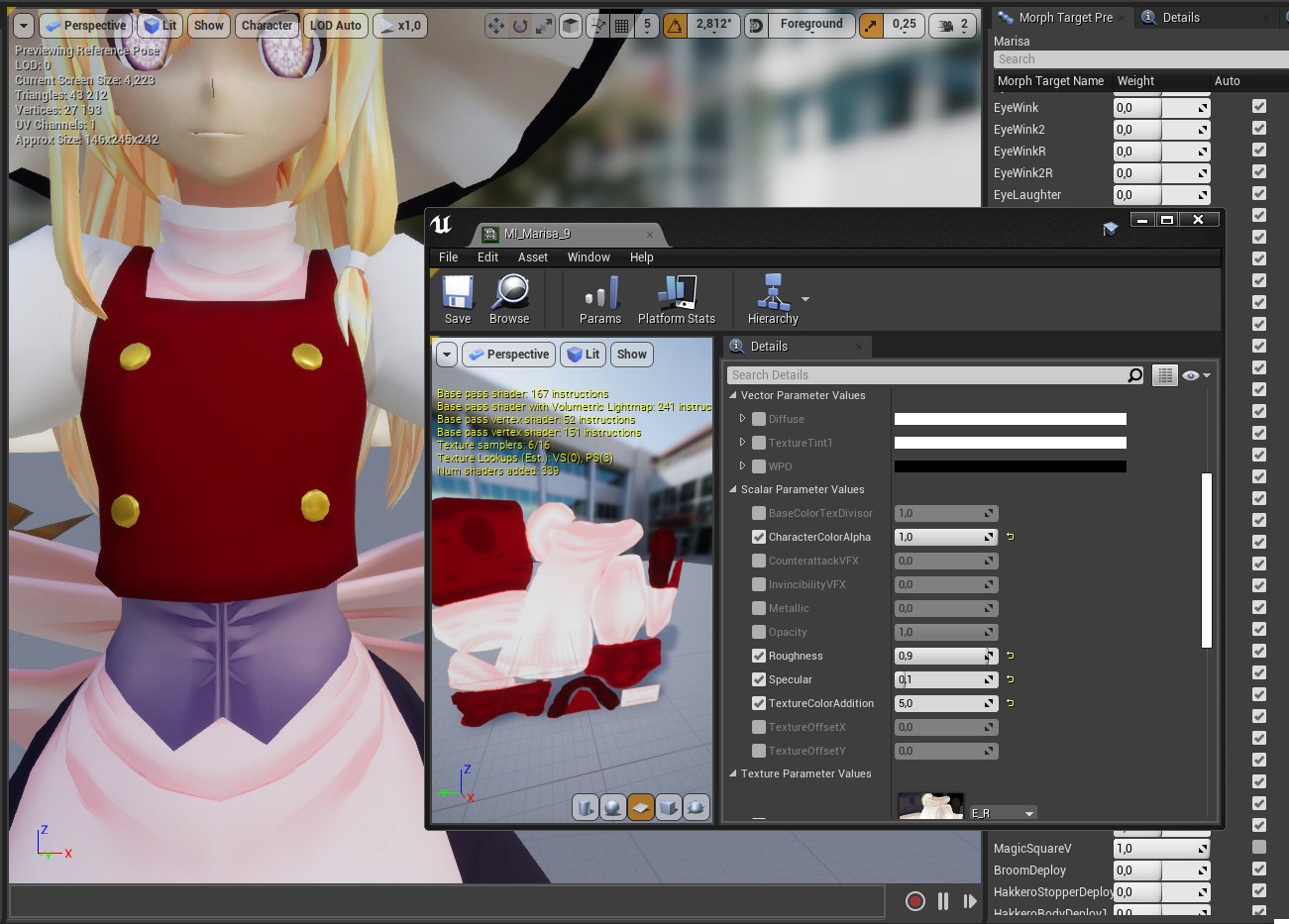Viewport: 1289px width, 924px height.
Task: Click the Show button in the material preview
Action: (x=631, y=354)
